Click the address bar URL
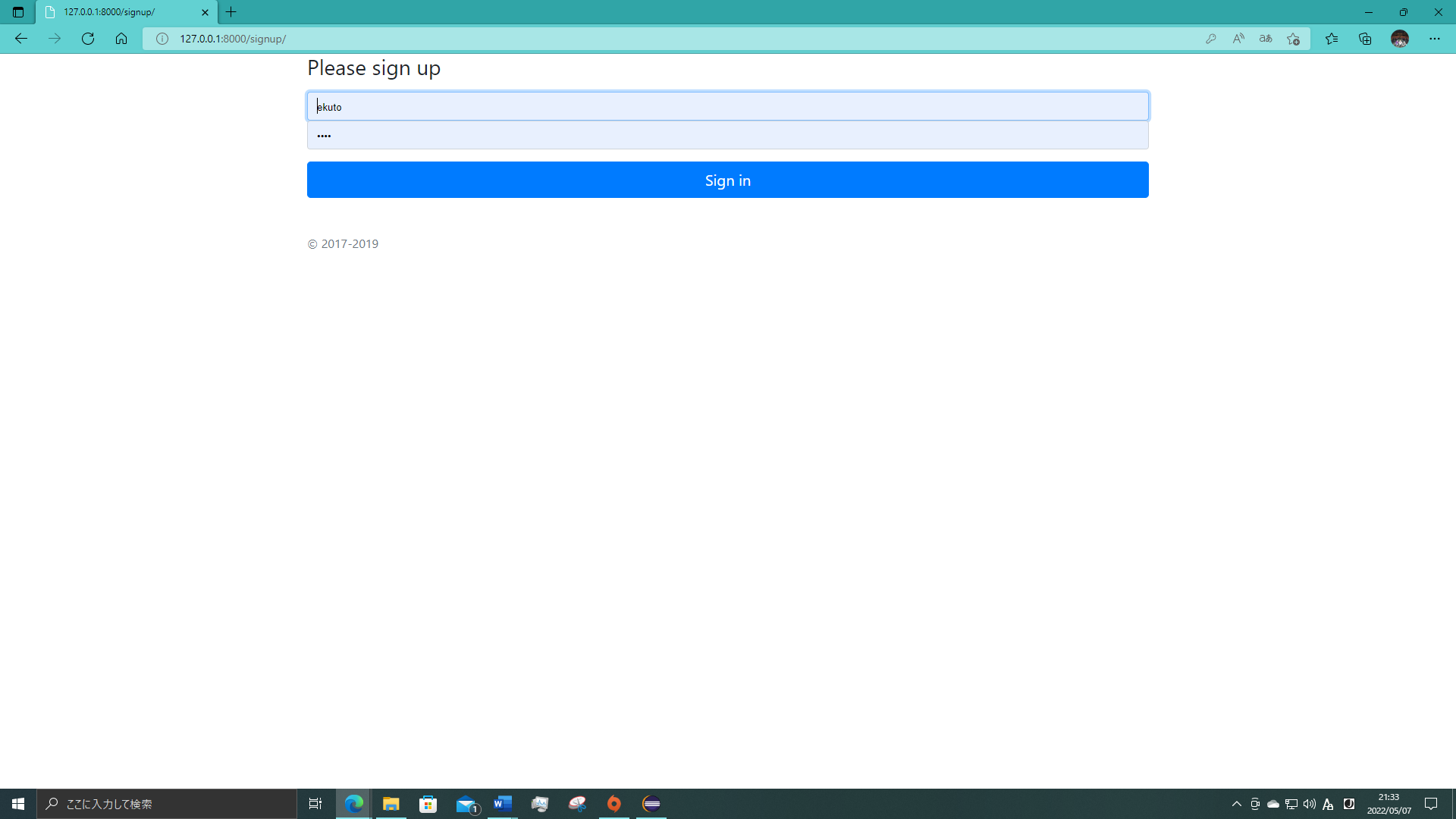 pyautogui.click(x=232, y=39)
